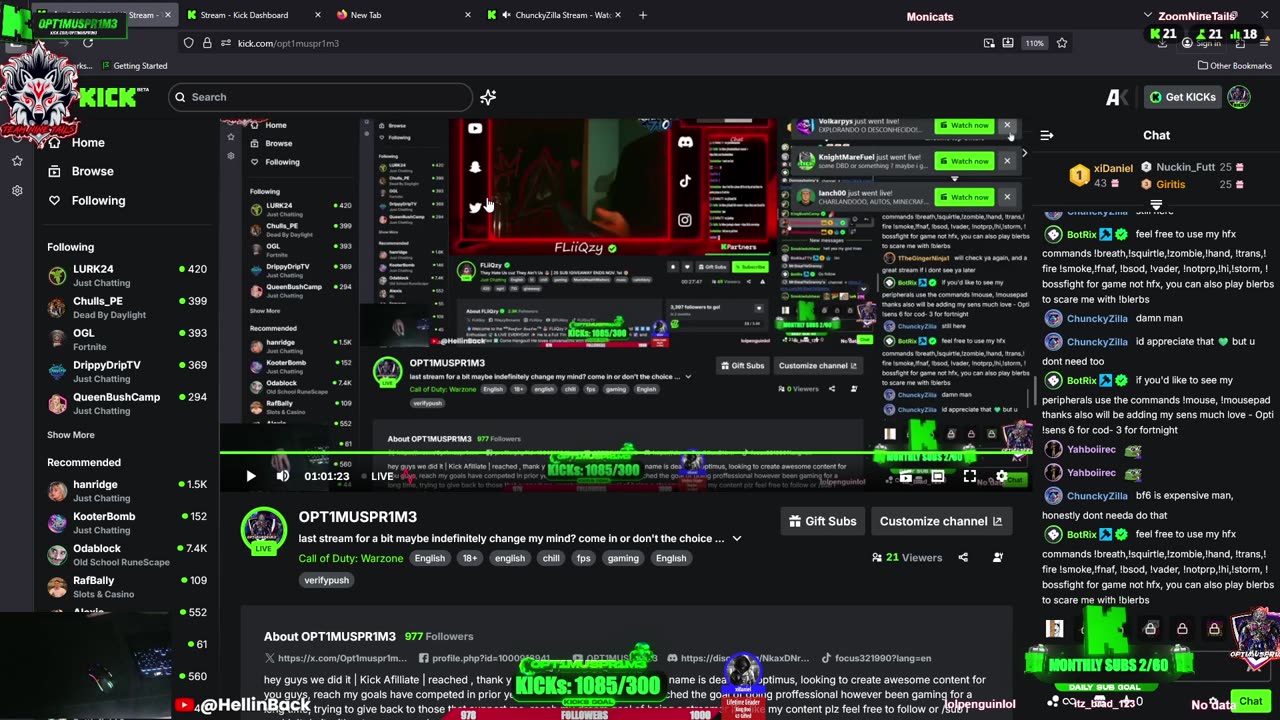The image size is (1280, 720).
Task: Open QueenBushCamp channel in Following list
Action: 127,403
